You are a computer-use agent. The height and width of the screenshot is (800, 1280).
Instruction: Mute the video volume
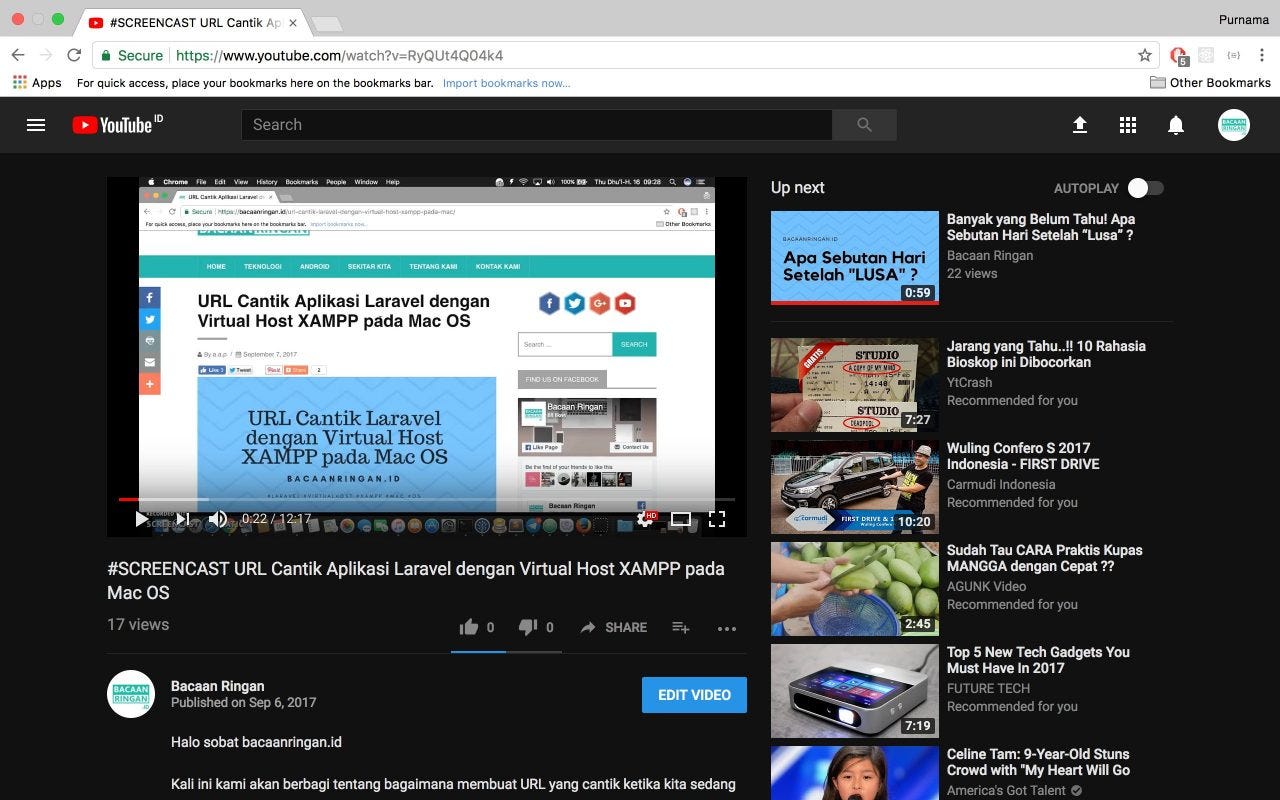pyautogui.click(x=217, y=519)
